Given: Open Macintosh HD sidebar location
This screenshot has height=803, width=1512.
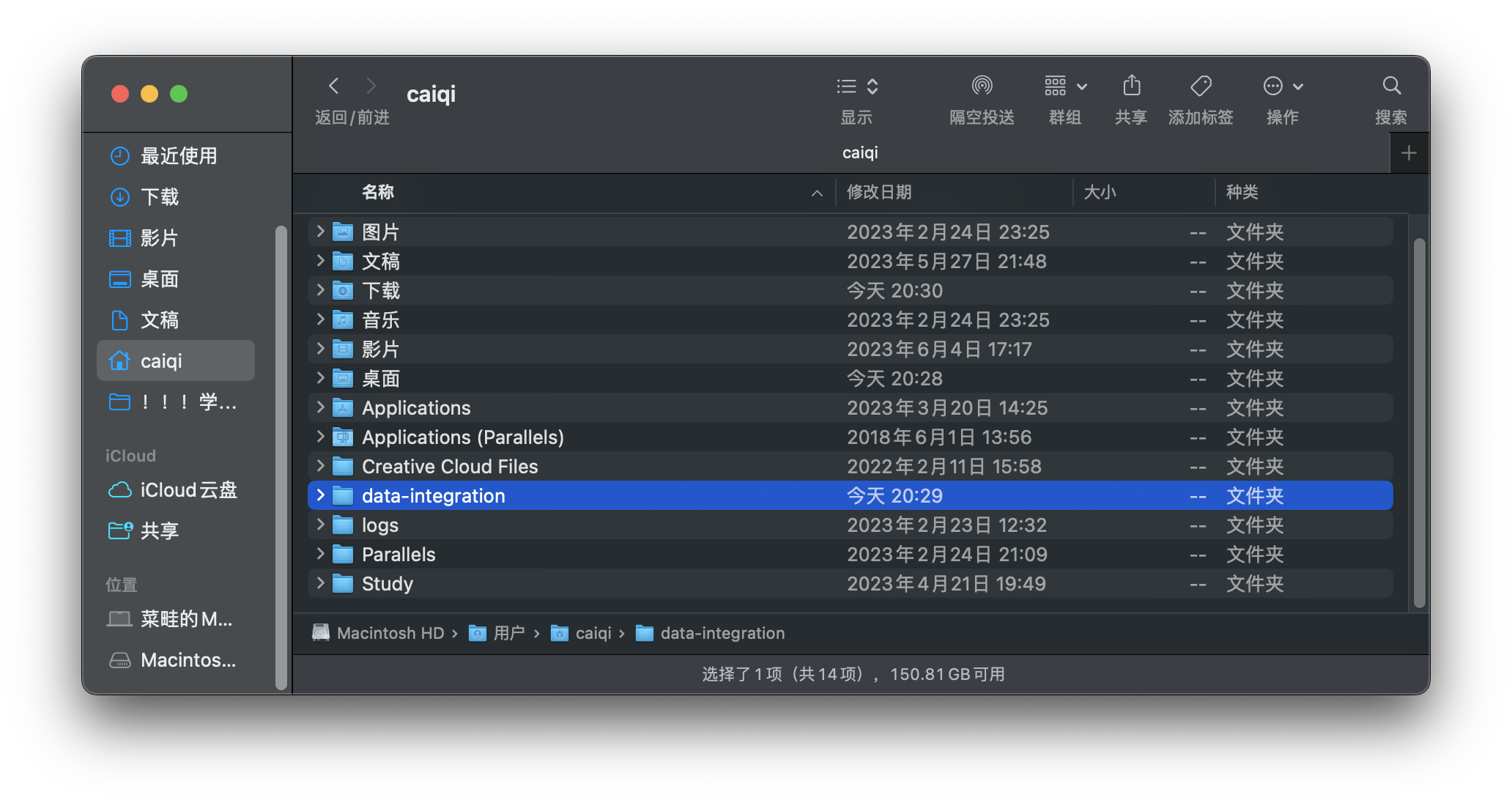Looking at the screenshot, I should click(x=188, y=660).
